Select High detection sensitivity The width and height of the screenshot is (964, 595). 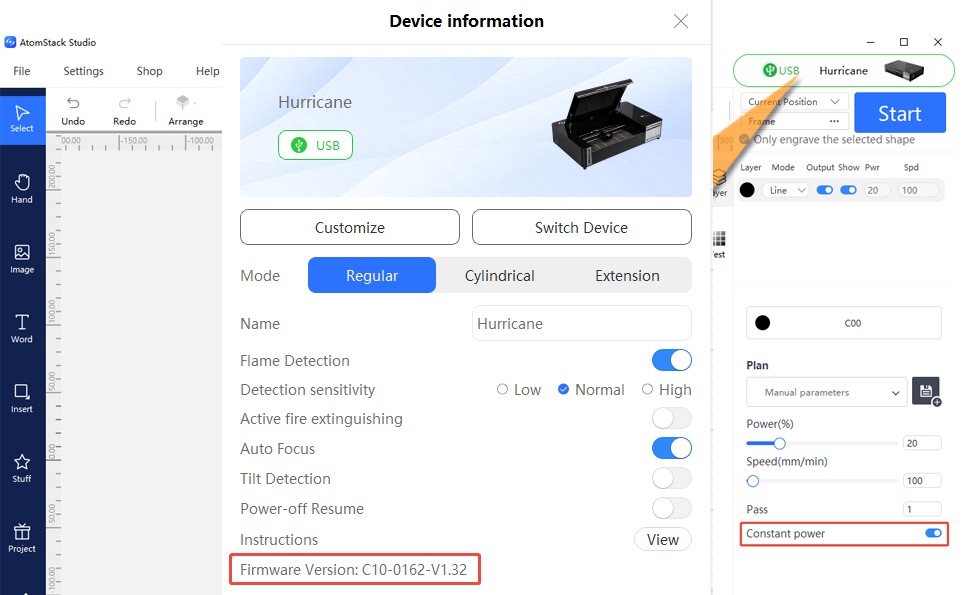point(666,390)
